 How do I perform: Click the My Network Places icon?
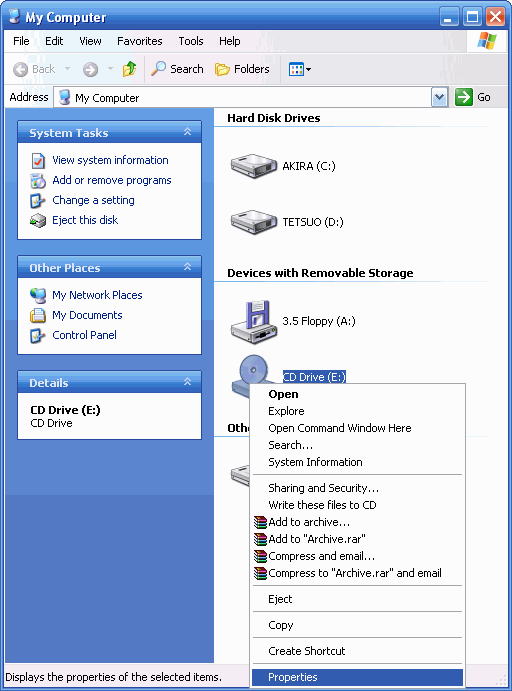coord(38,296)
